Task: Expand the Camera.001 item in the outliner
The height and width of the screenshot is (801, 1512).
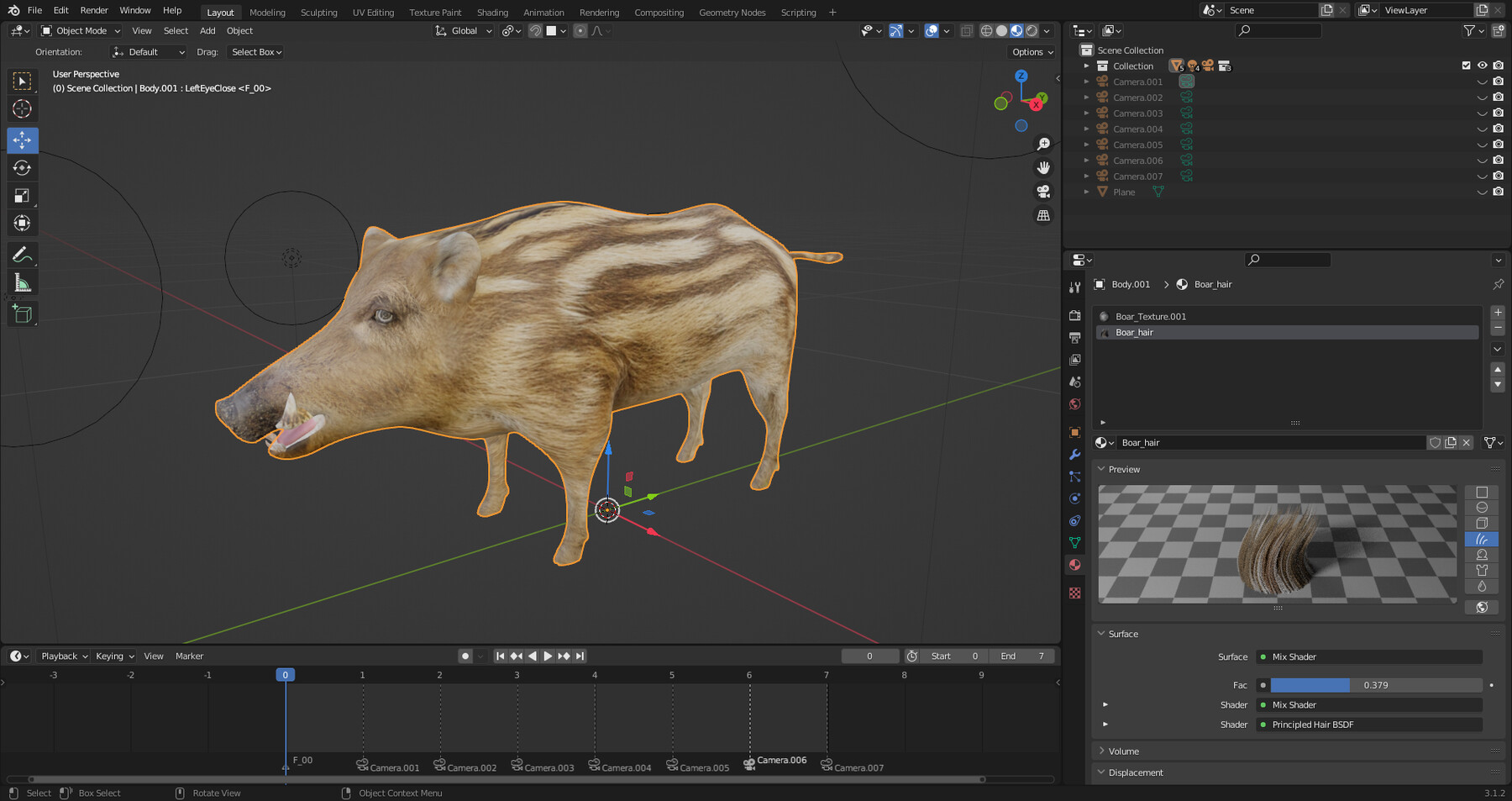Action: tap(1087, 82)
